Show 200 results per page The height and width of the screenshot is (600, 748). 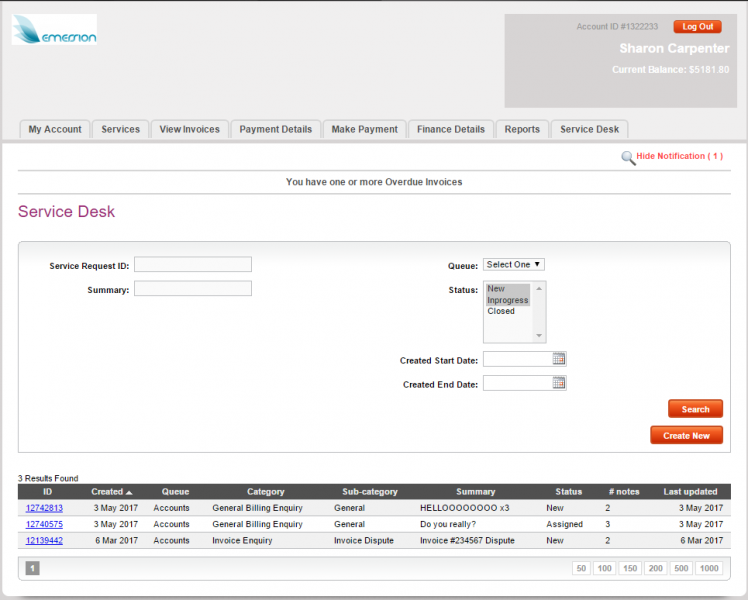[655, 568]
